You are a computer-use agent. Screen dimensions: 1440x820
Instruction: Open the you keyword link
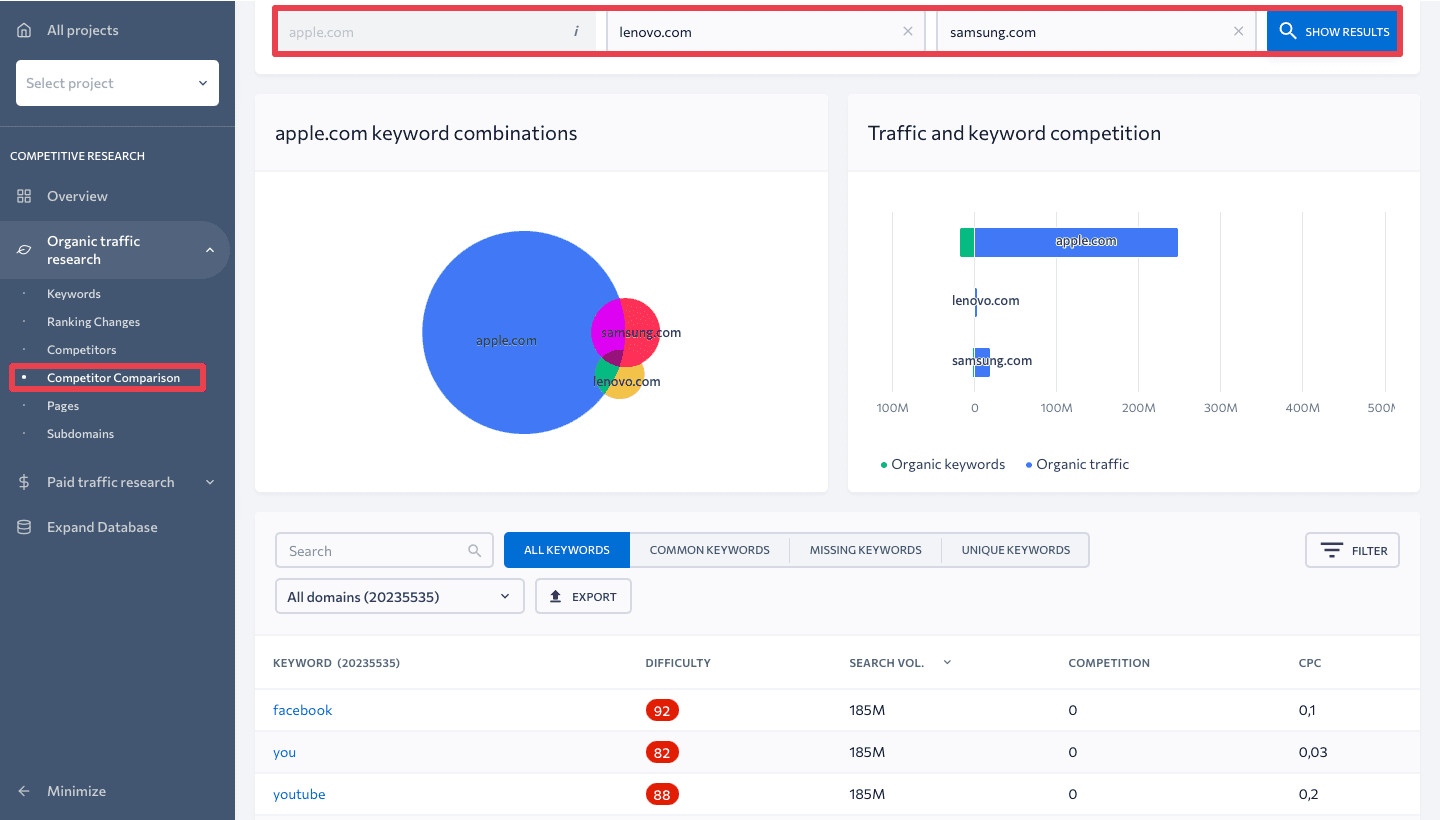point(284,752)
